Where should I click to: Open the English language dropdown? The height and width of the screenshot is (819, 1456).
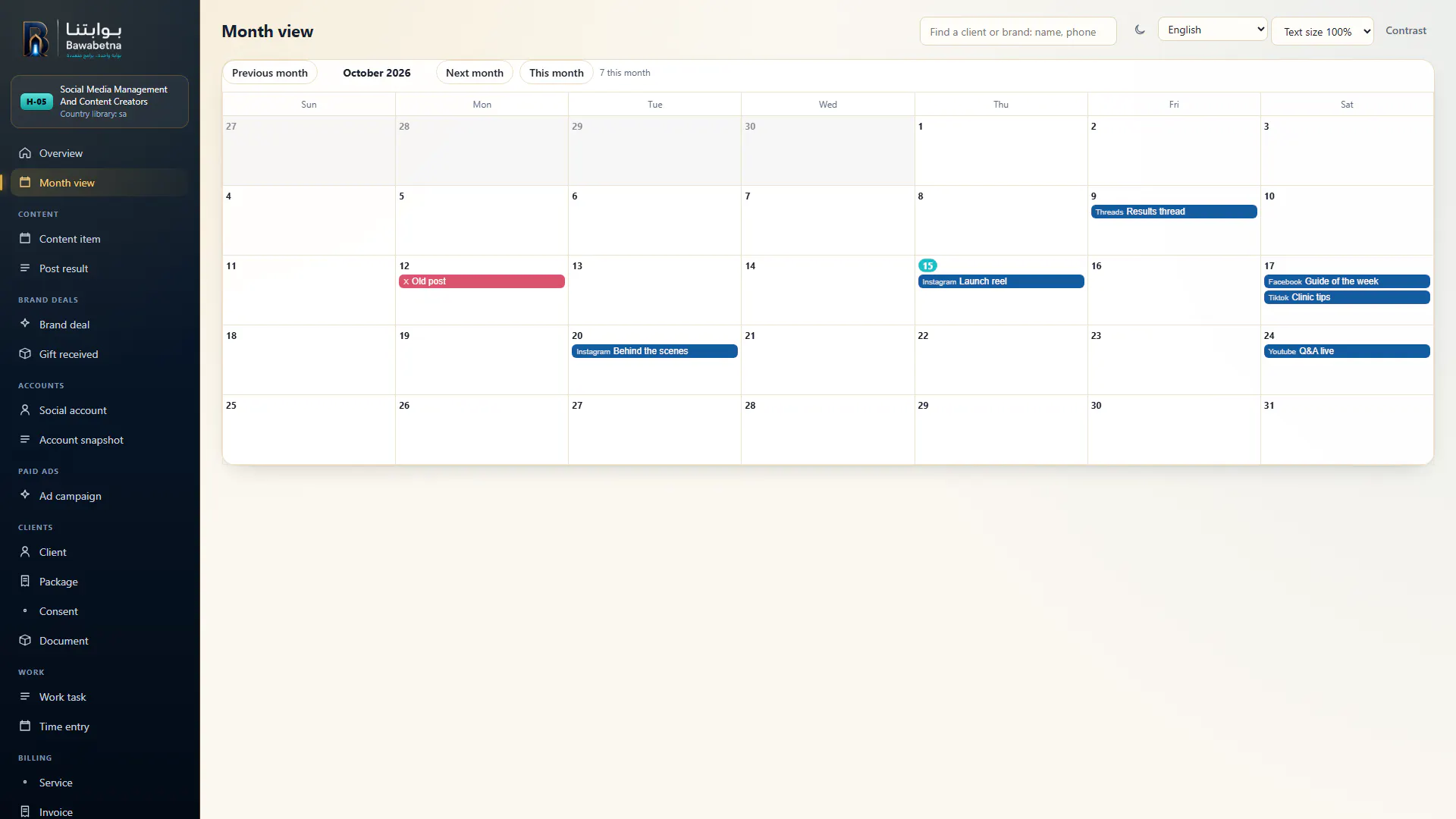pos(1213,30)
